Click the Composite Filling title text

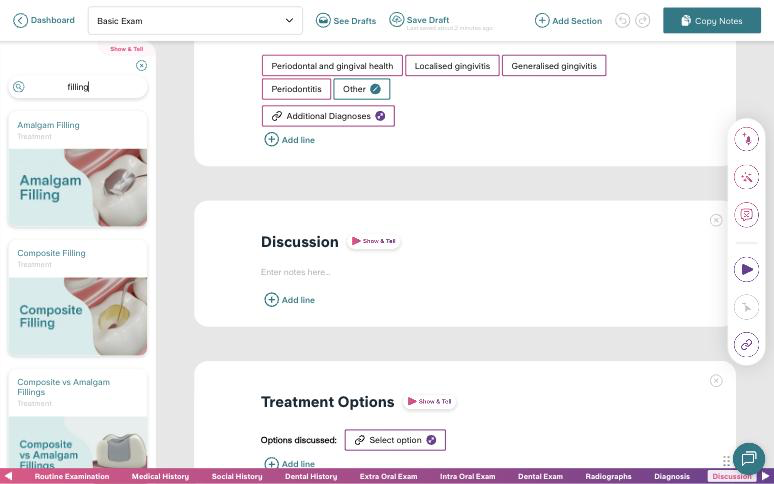pyautogui.click(x=51, y=253)
